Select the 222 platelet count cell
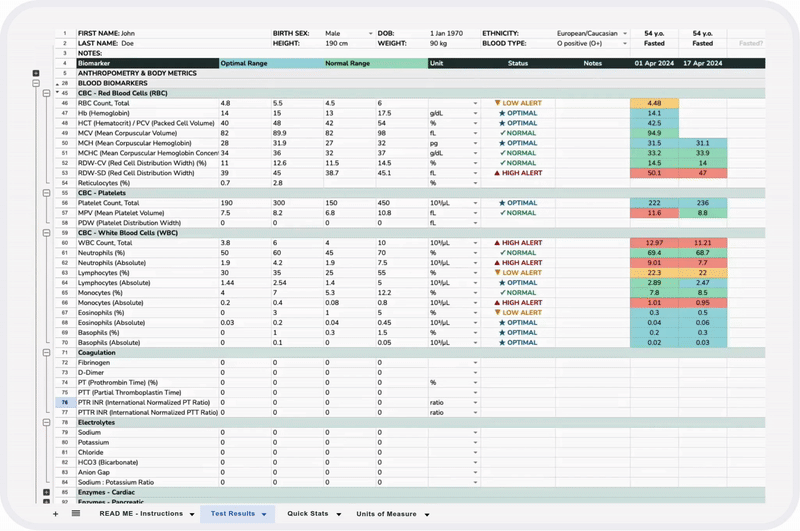The image size is (800, 531). 654,203
